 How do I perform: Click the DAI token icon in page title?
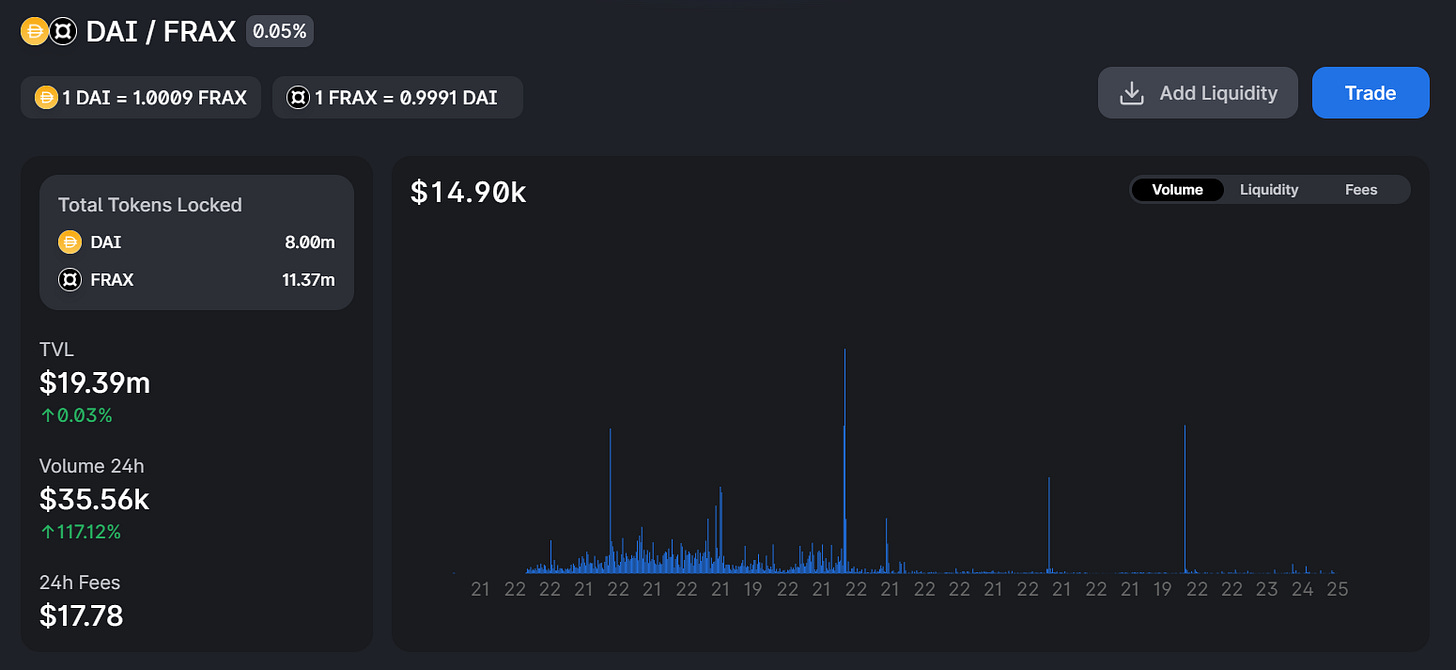[x=35, y=31]
